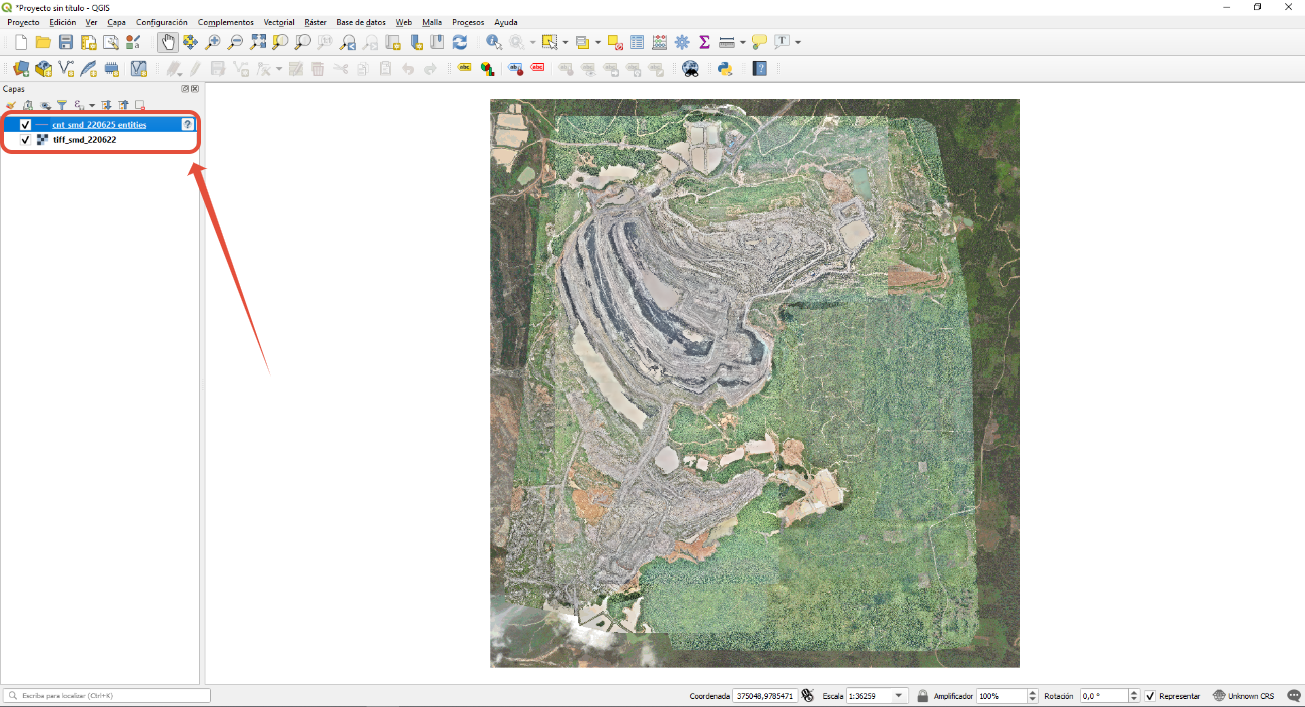Click the Unknown CRS button
This screenshot has height=707, width=1305.
(1244, 696)
